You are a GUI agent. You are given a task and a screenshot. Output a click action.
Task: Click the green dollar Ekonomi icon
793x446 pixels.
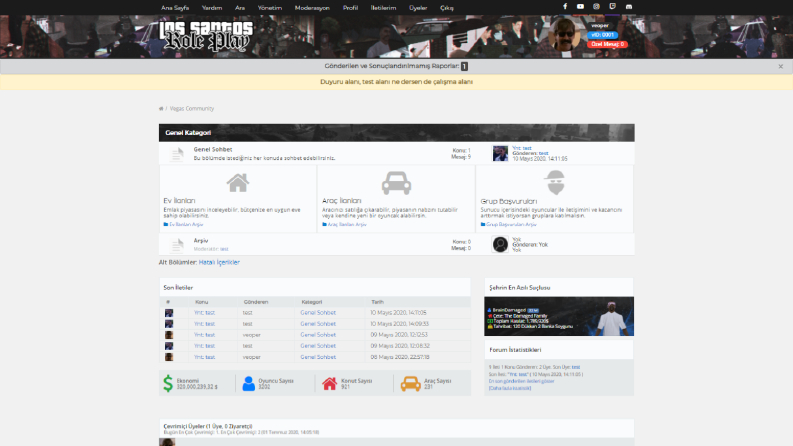tap(168, 383)
